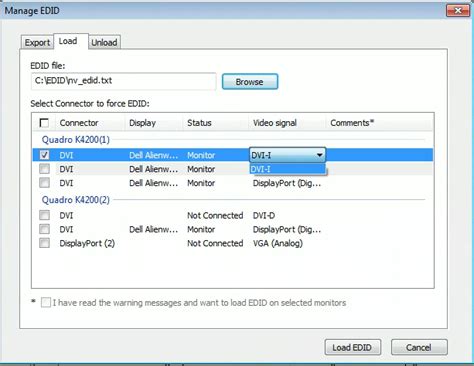Select the Load tab
The width and height of the screenshot is (474, 366).
(68, 41)
